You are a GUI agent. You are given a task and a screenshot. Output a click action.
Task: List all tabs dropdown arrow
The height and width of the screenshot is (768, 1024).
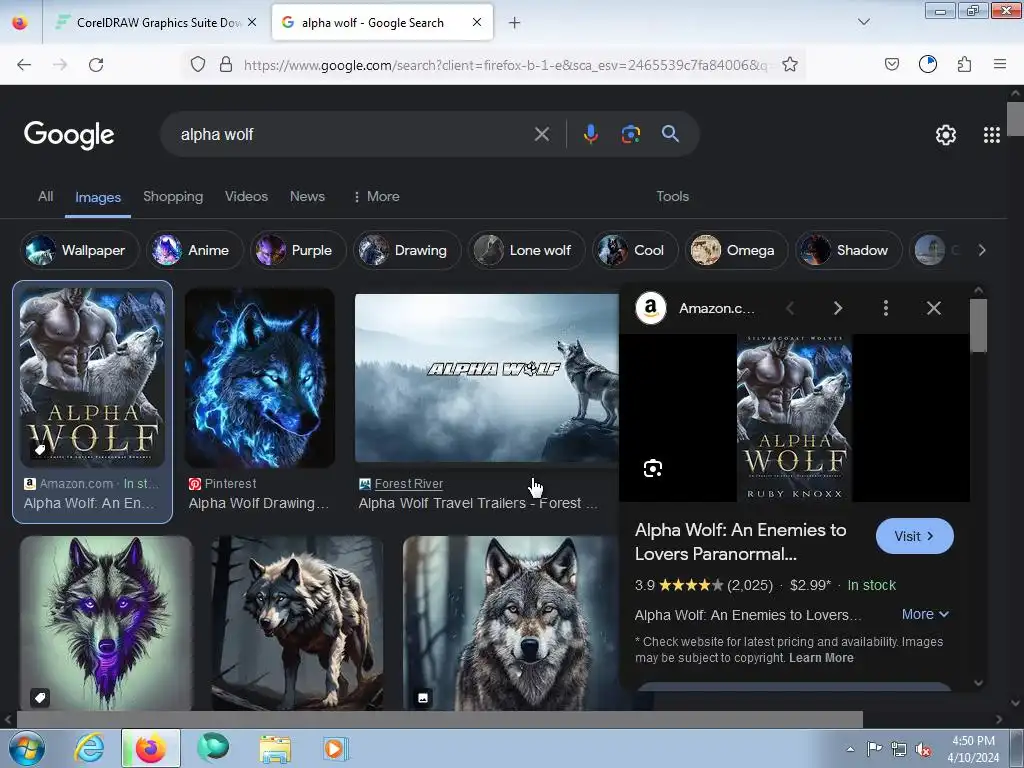coord(863,22)
